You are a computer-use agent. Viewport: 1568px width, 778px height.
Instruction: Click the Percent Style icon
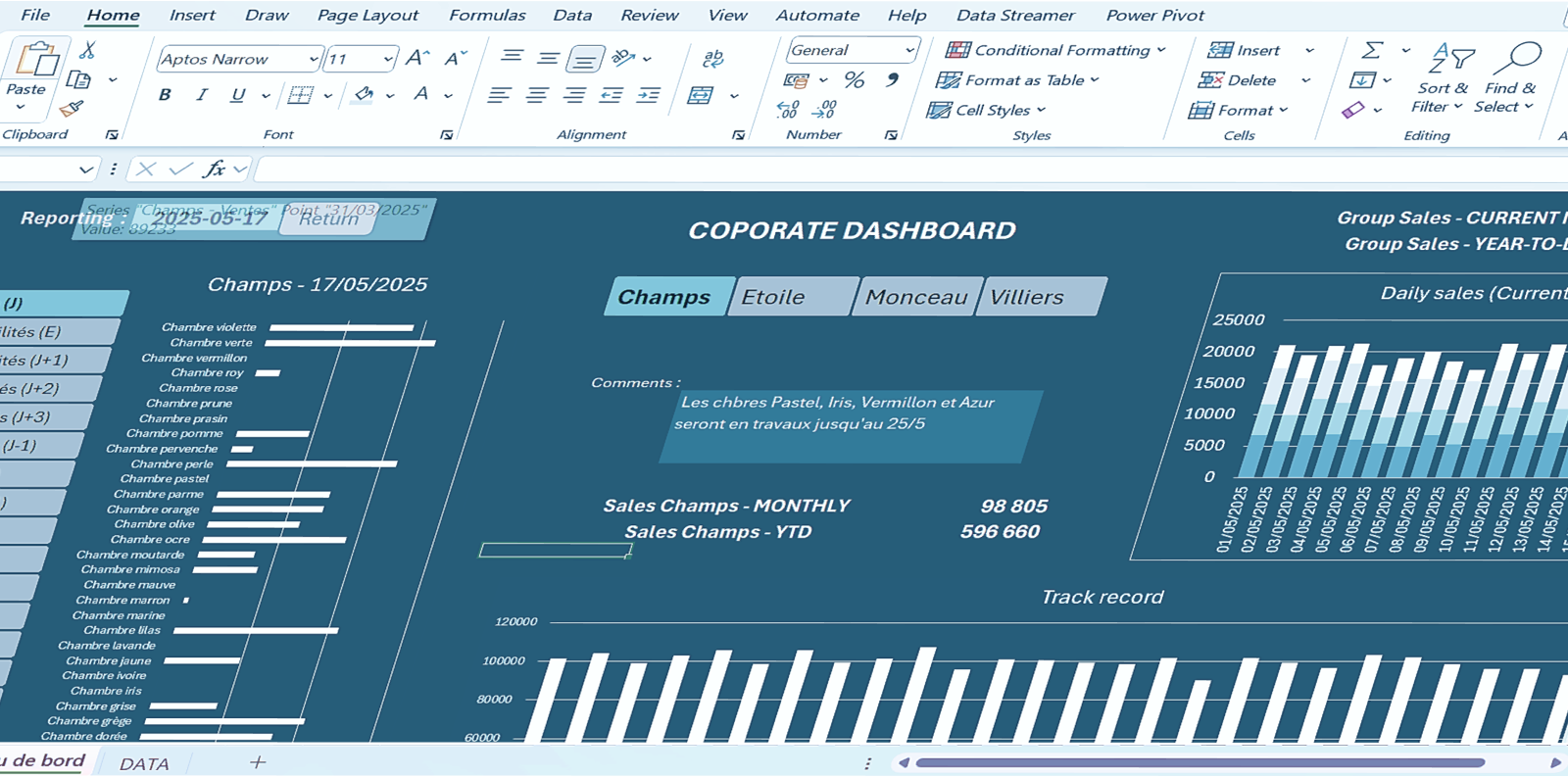(855, 80)
